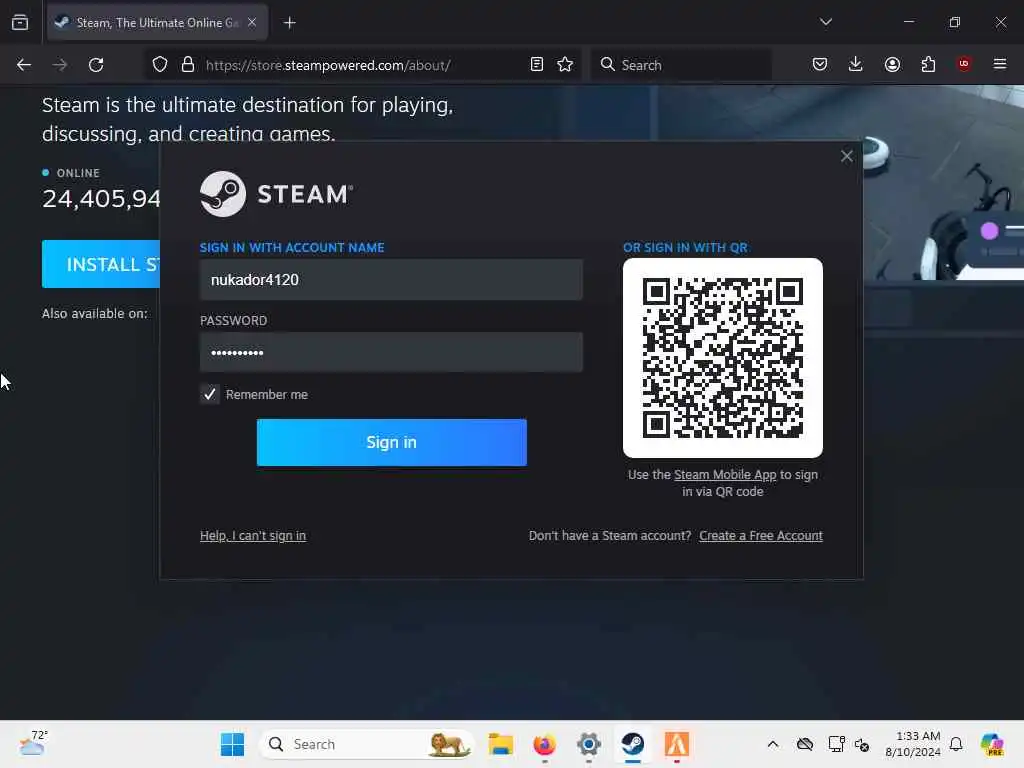Open the Pocket save icon
Image resolution: width=1024 pixels, height=768 pixels.
tap(820, 64)
